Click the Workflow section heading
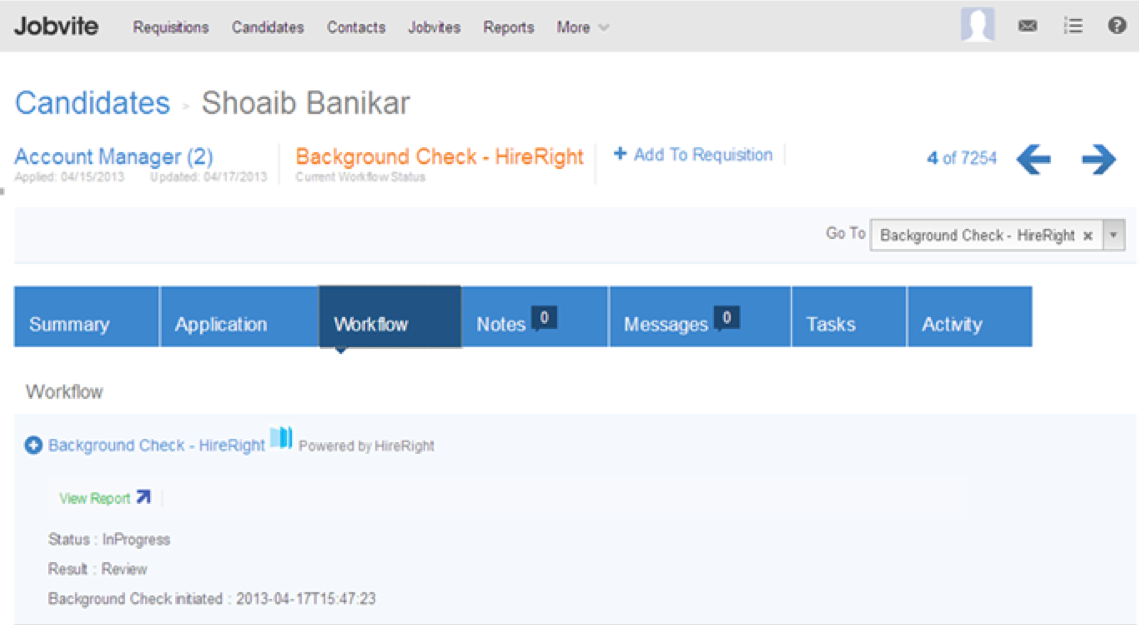Viewport: 1139px width, 625px height. (64, 392)
